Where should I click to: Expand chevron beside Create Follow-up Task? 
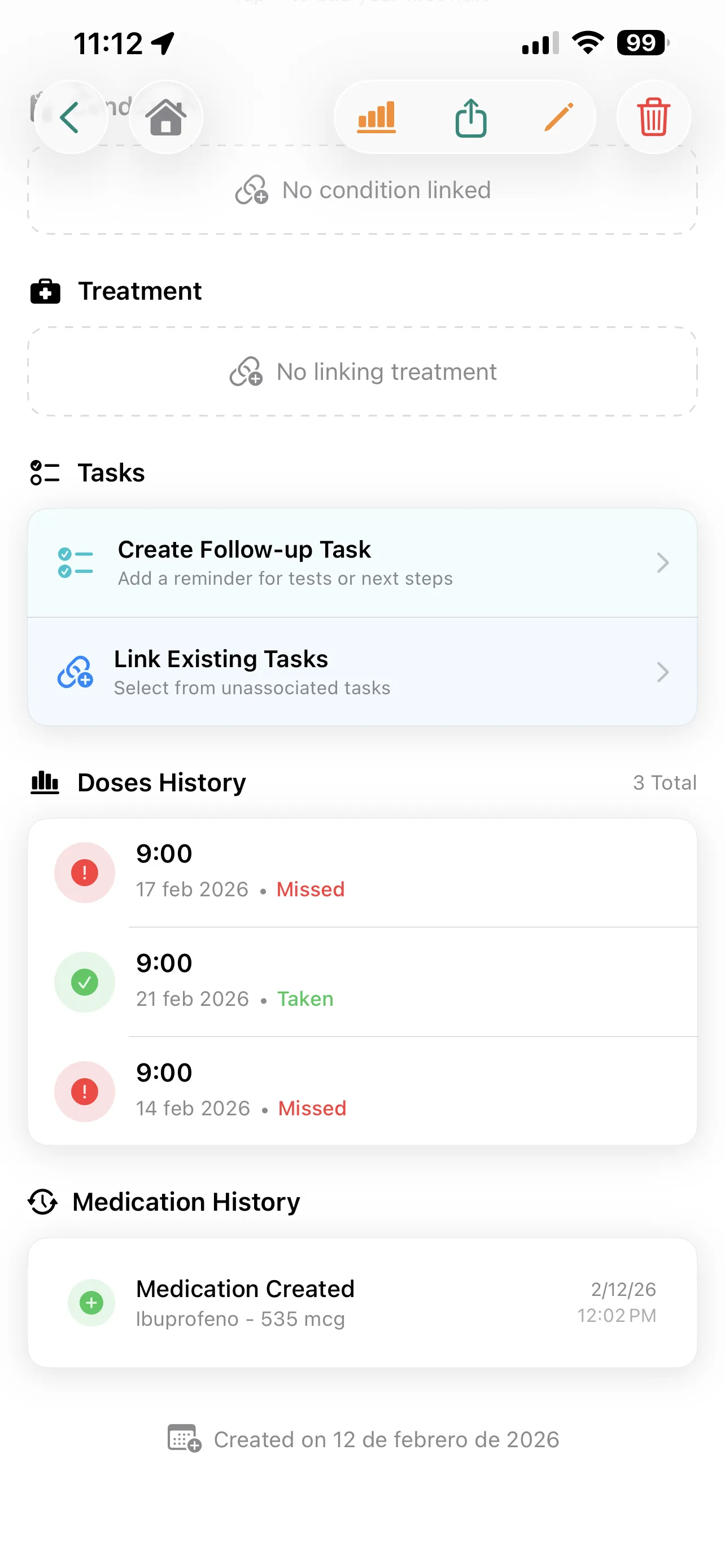click(663, 563)
